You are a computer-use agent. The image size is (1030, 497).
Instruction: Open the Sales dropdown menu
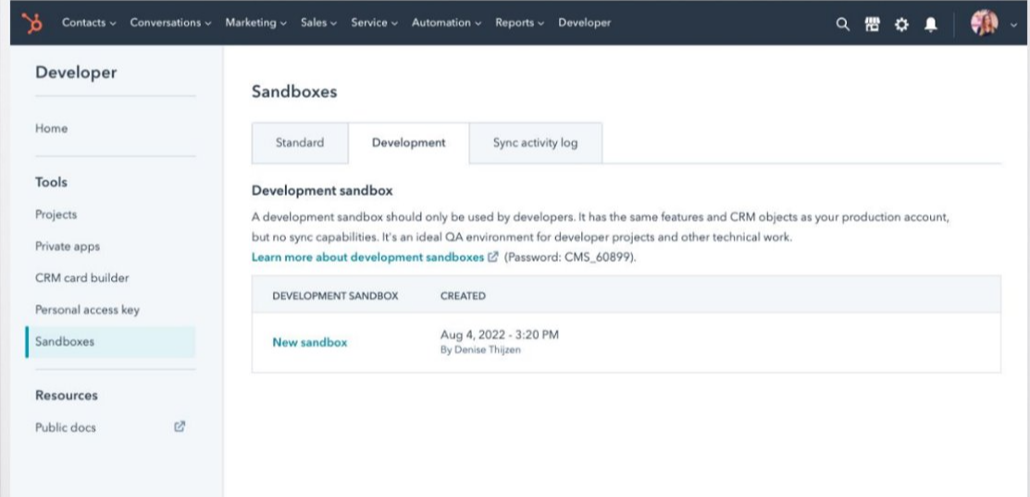pos(319,22)
